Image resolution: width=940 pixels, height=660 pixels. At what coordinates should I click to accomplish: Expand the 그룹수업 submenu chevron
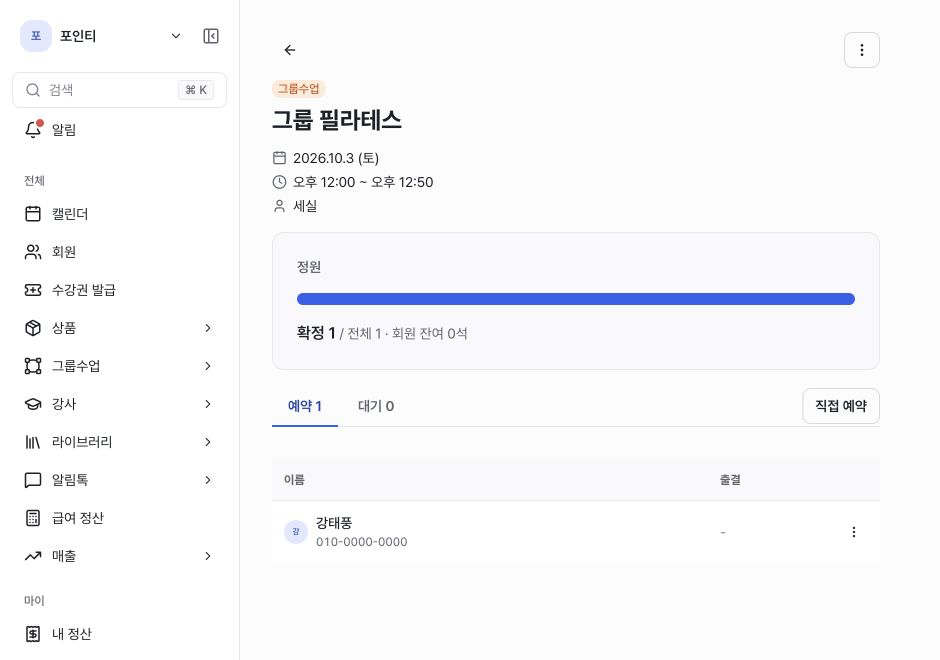pyautogui.click(x=207, y=366)
